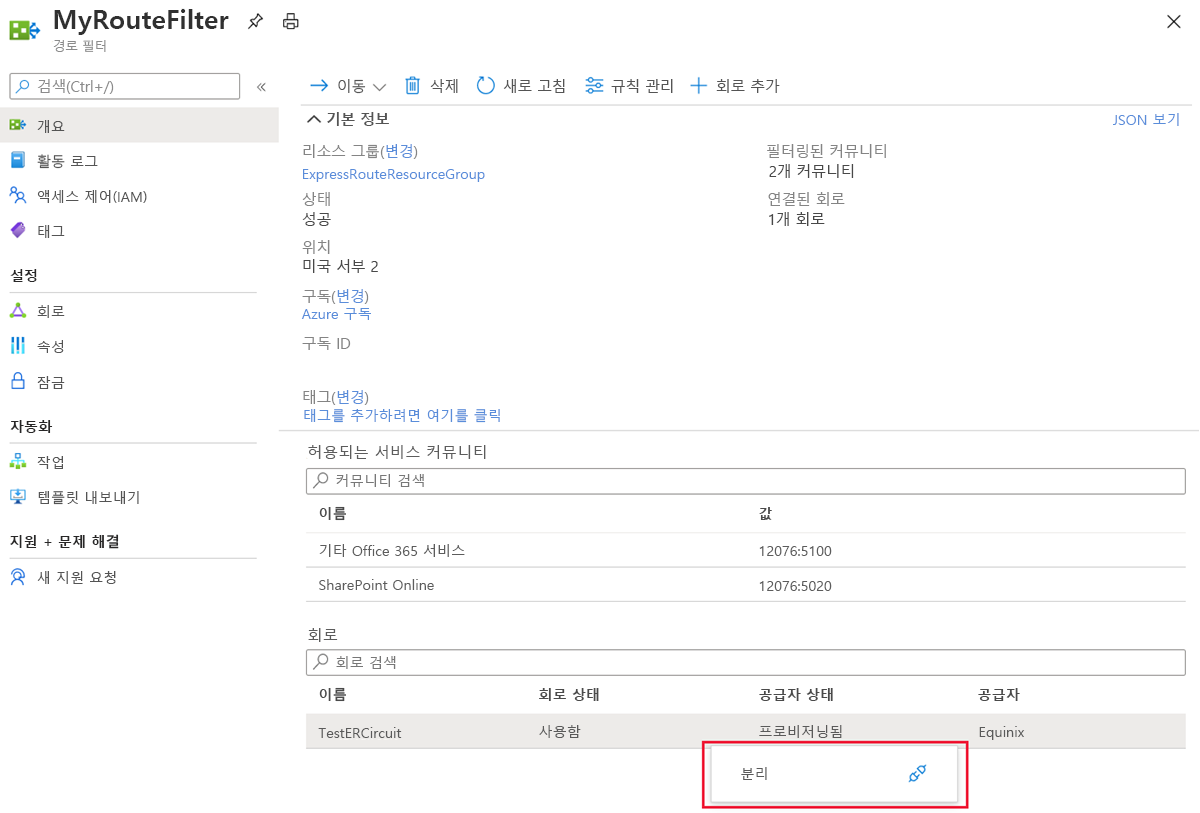
Task: Sort by 회로 상태 column header
Action: (x=569, y=694)
